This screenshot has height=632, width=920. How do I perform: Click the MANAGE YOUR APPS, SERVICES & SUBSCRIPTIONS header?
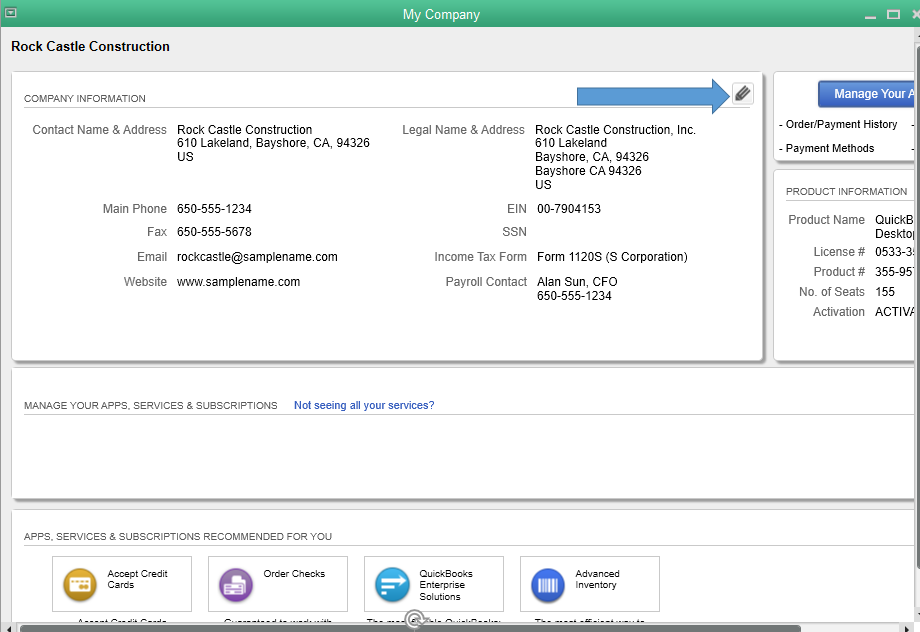coord(150,405)
